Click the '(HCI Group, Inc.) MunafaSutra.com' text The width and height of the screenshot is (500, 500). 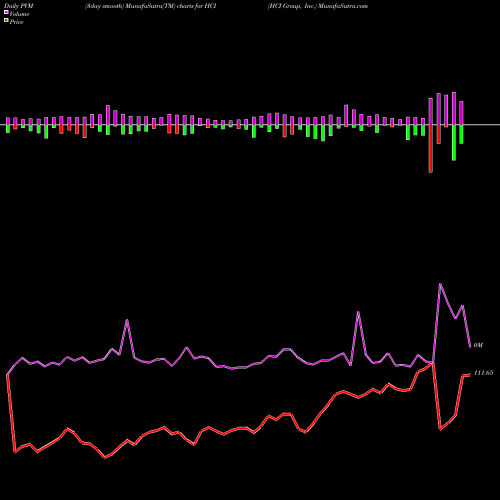[x=318, y=6]
